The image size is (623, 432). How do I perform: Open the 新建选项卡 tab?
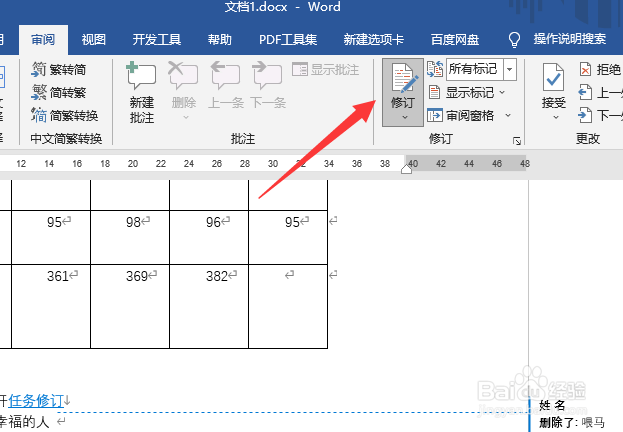point(373,40)
